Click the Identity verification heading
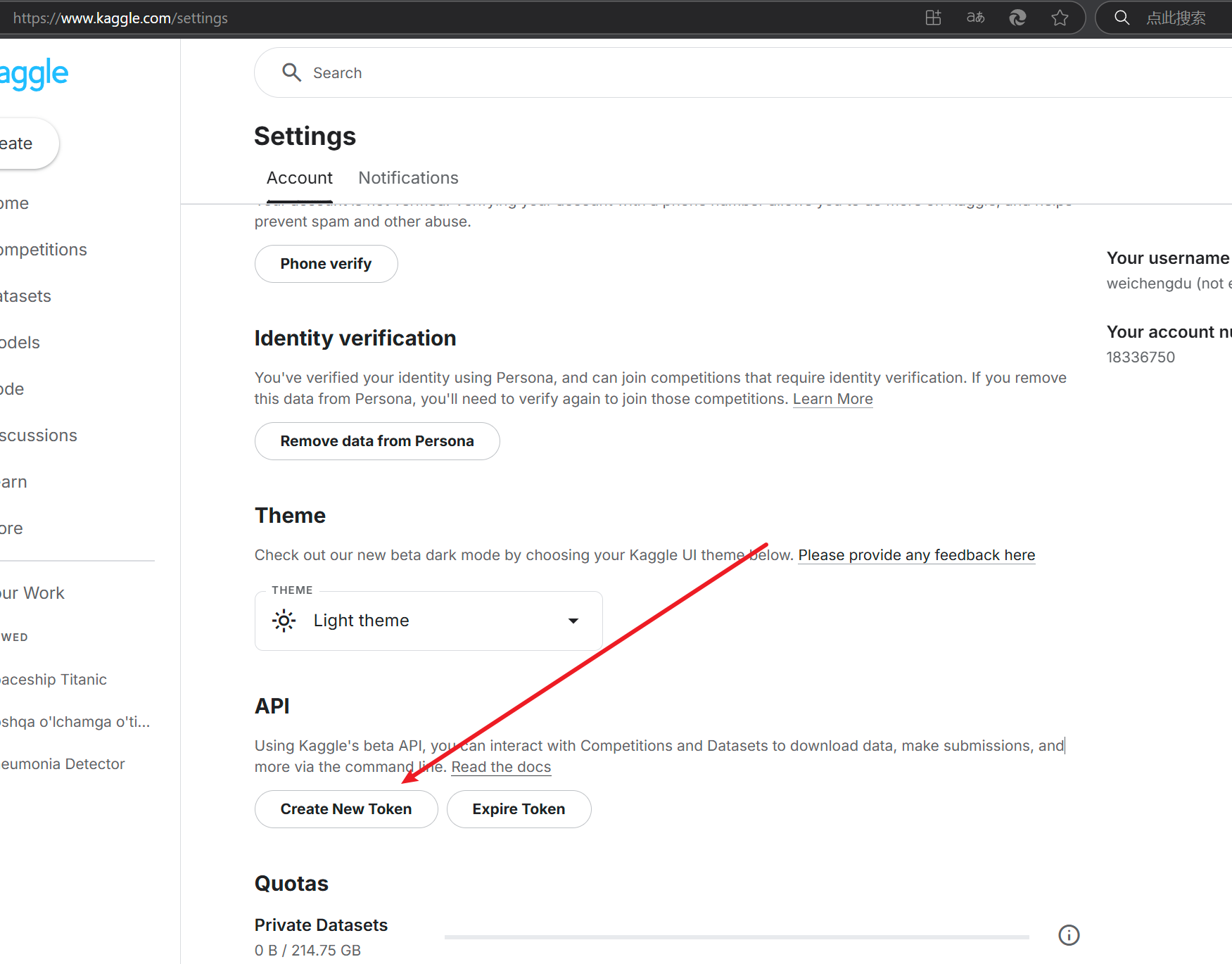 355,338
